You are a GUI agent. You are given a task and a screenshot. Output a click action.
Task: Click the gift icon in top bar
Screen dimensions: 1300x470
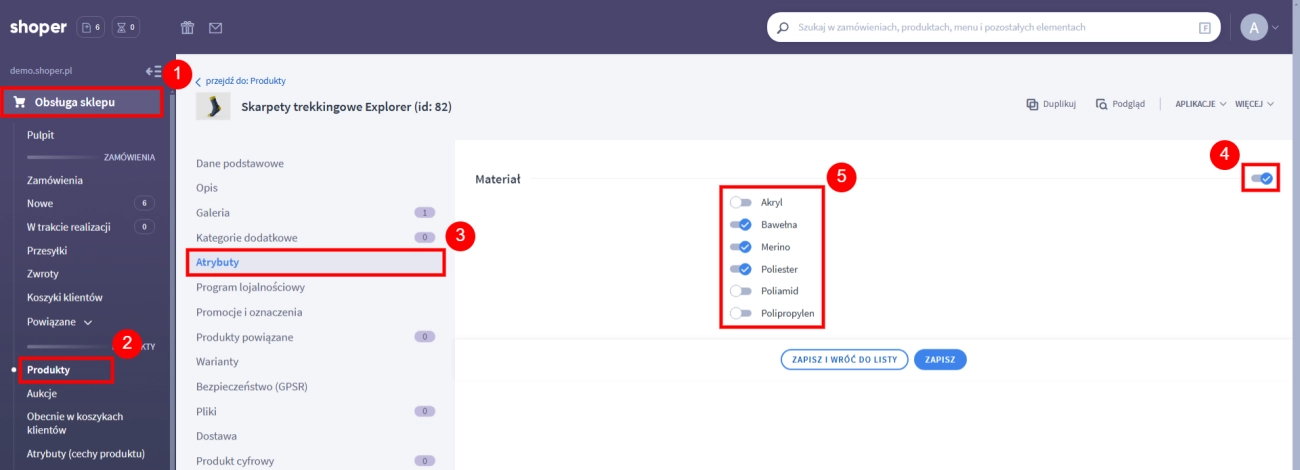pyautogui.click(x=188, y=27)
